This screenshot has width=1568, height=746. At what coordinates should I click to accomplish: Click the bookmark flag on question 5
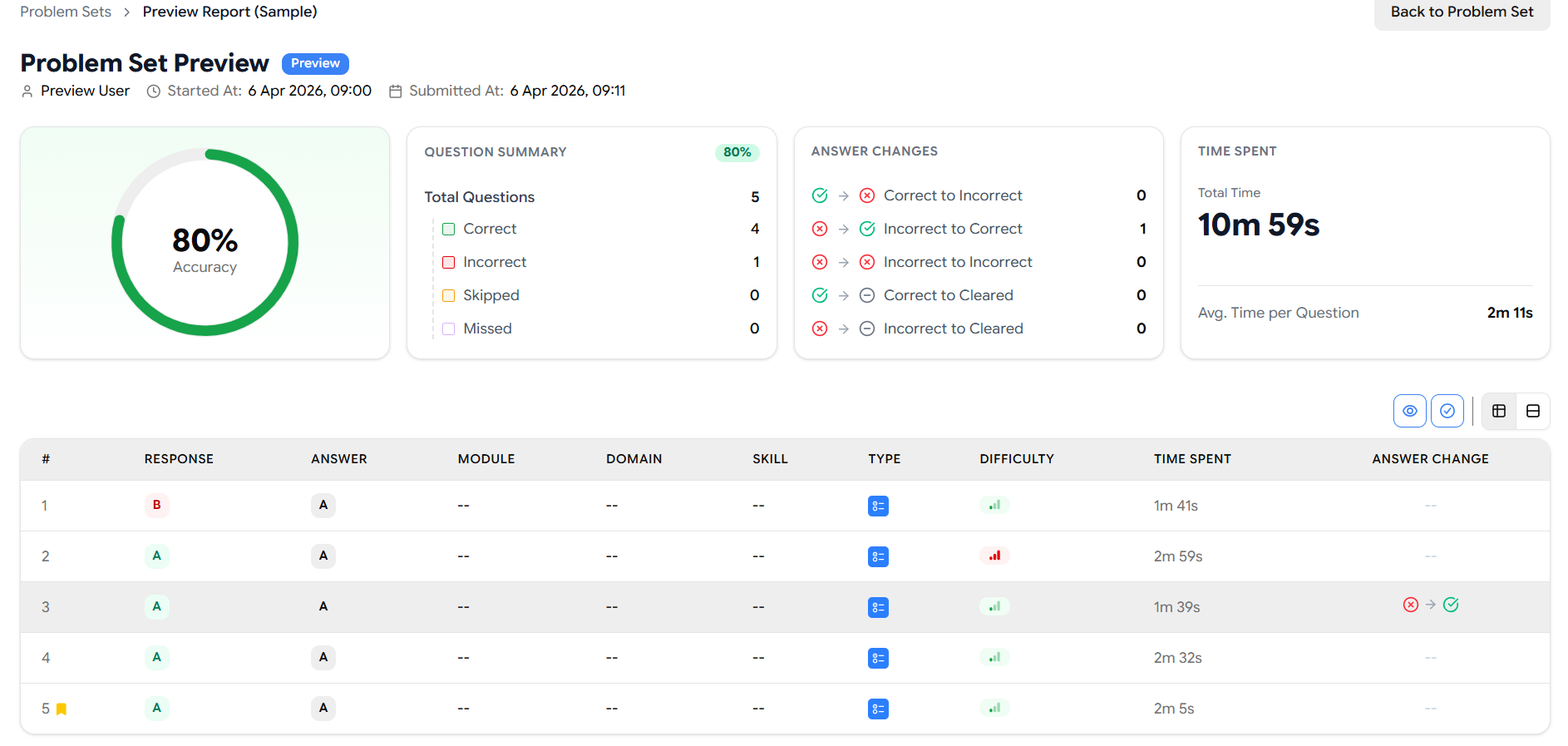pos(62,709)
